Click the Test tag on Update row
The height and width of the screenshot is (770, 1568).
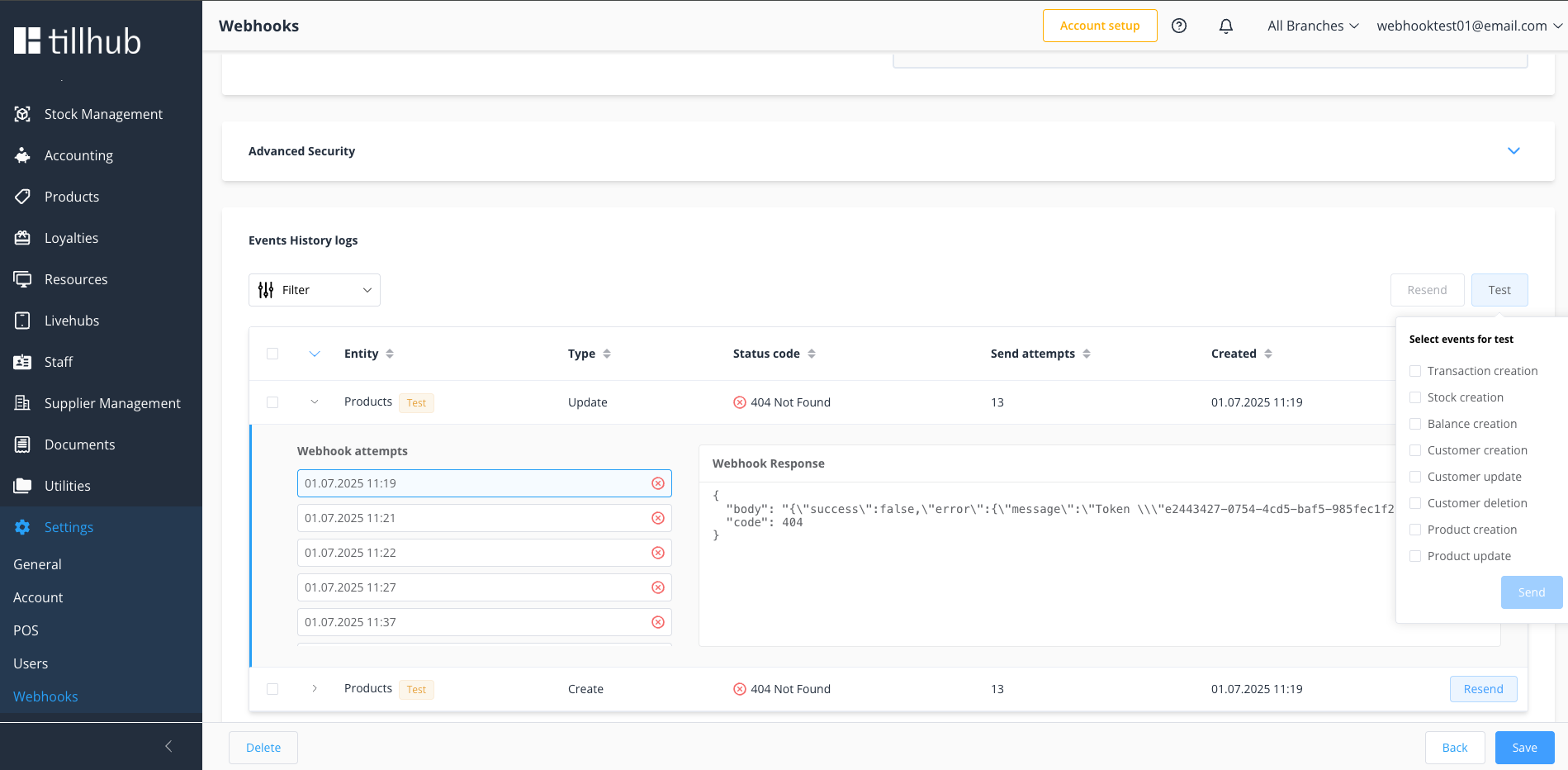416,403
